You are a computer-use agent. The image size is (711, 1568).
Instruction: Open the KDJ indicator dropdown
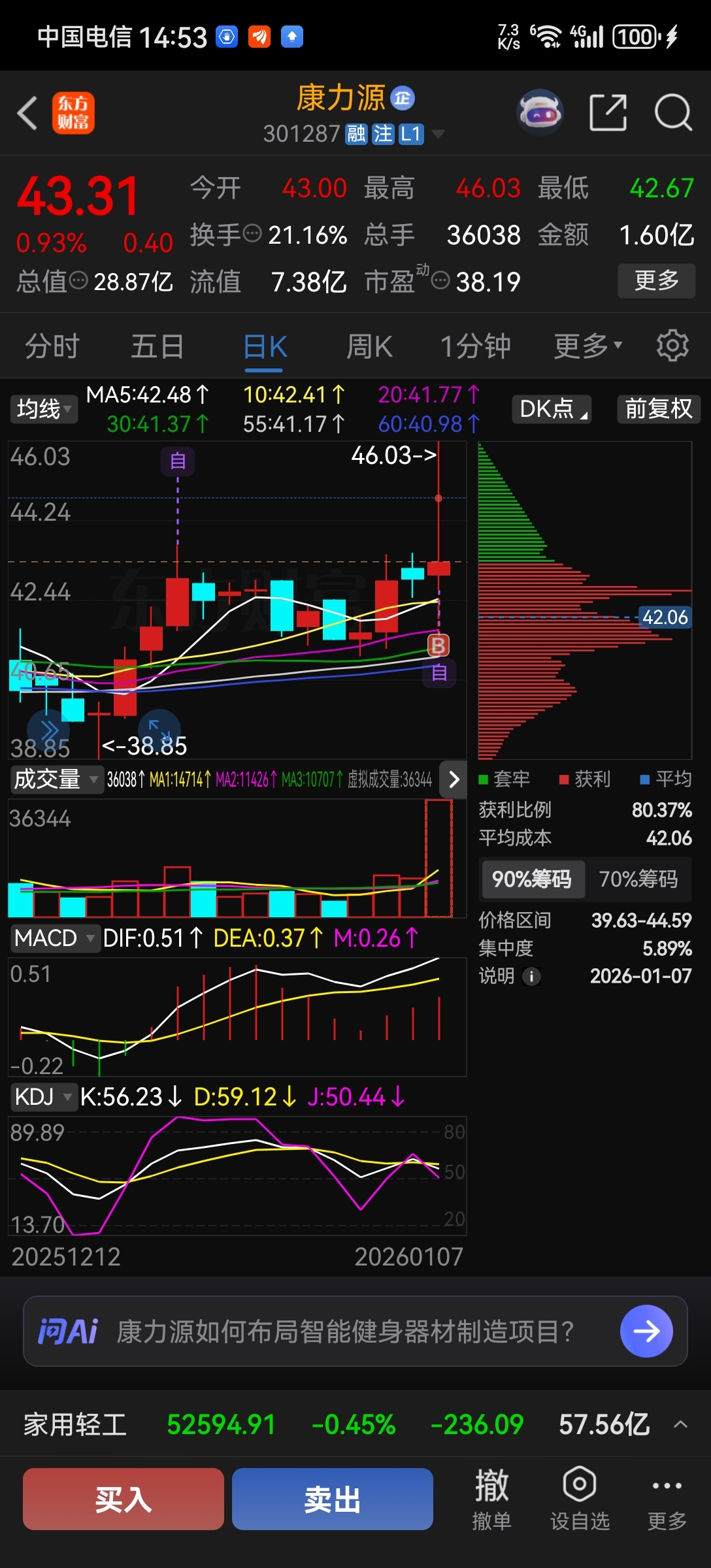[x=43, y=1097]
